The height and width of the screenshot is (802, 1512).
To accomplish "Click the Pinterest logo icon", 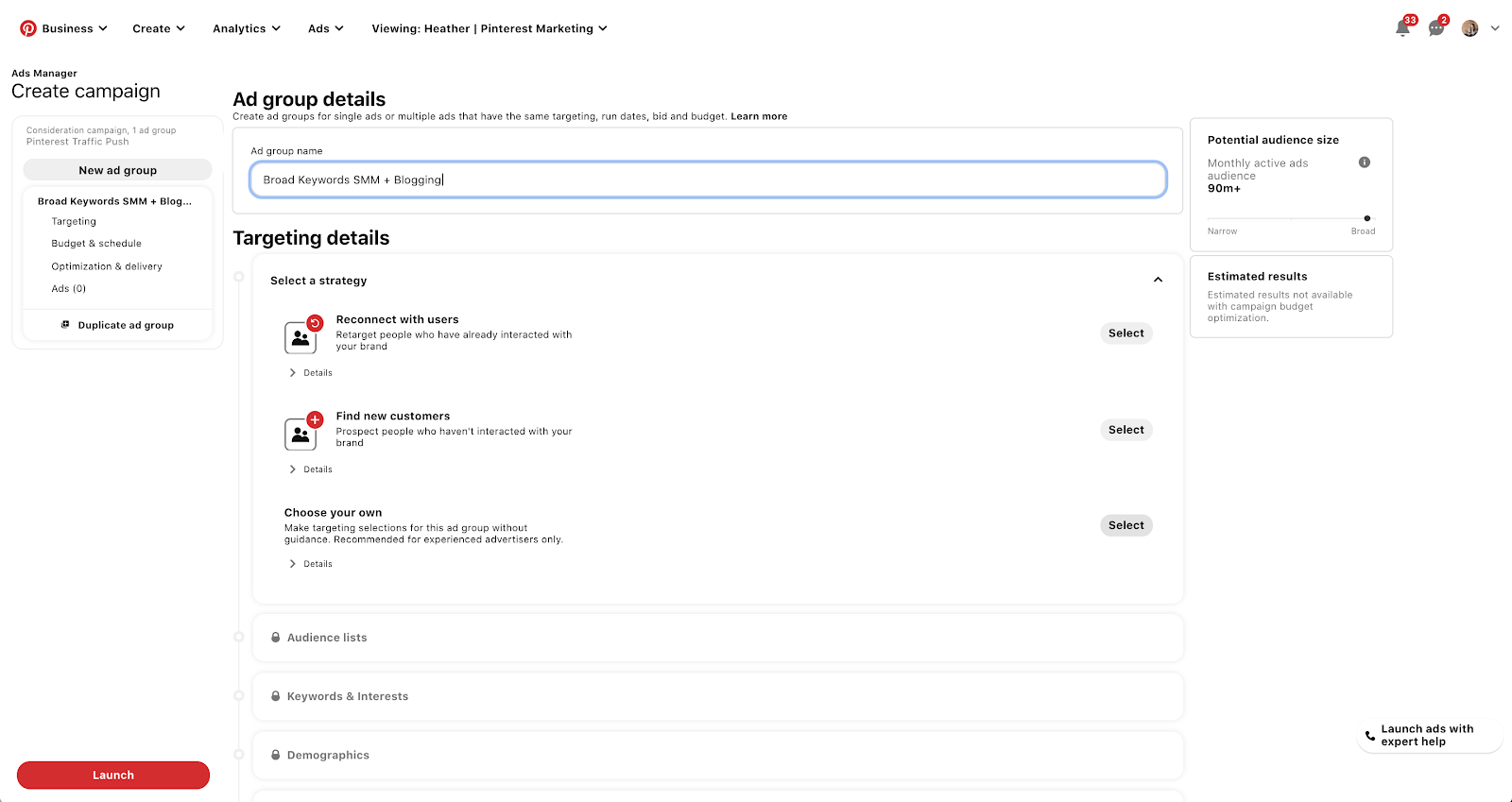I will 28,28.
